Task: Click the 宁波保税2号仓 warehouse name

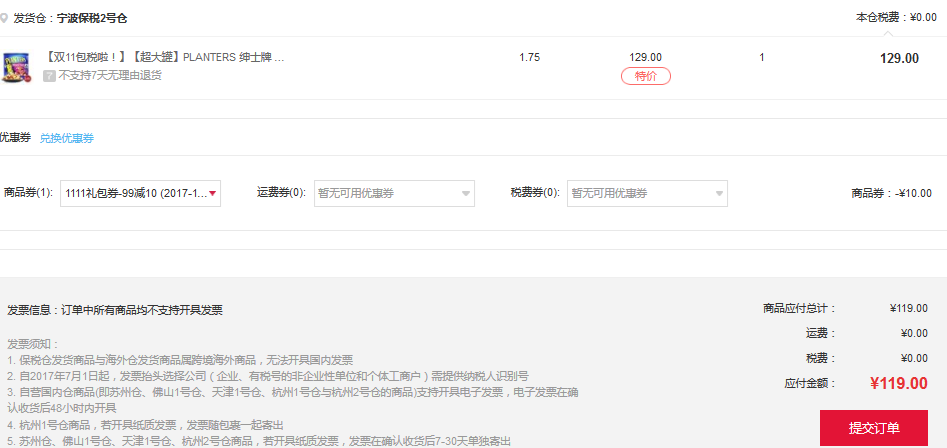Action: pyautogui.click(x=92, y=18)
